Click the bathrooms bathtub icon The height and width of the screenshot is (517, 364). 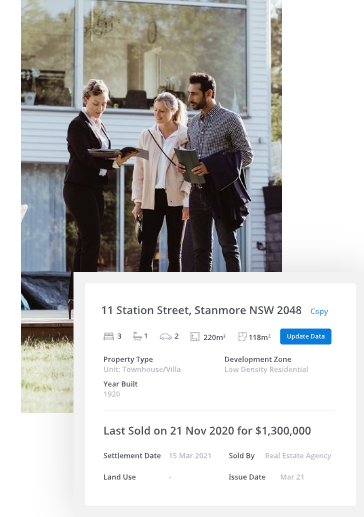(137, 336)
